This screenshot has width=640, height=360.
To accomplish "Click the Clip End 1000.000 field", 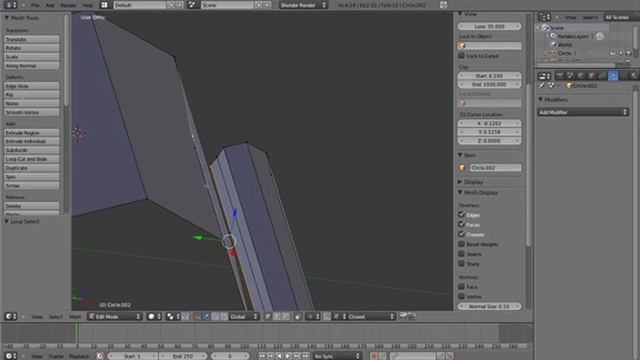I will point(489,84).
